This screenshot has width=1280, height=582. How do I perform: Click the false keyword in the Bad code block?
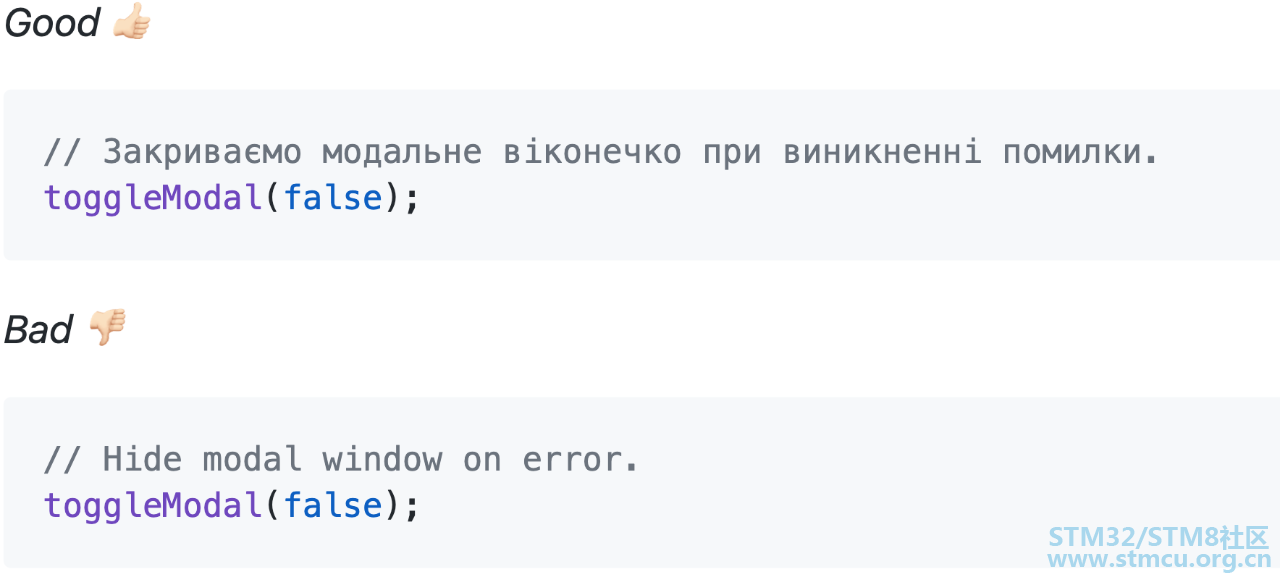coord(333,504)
